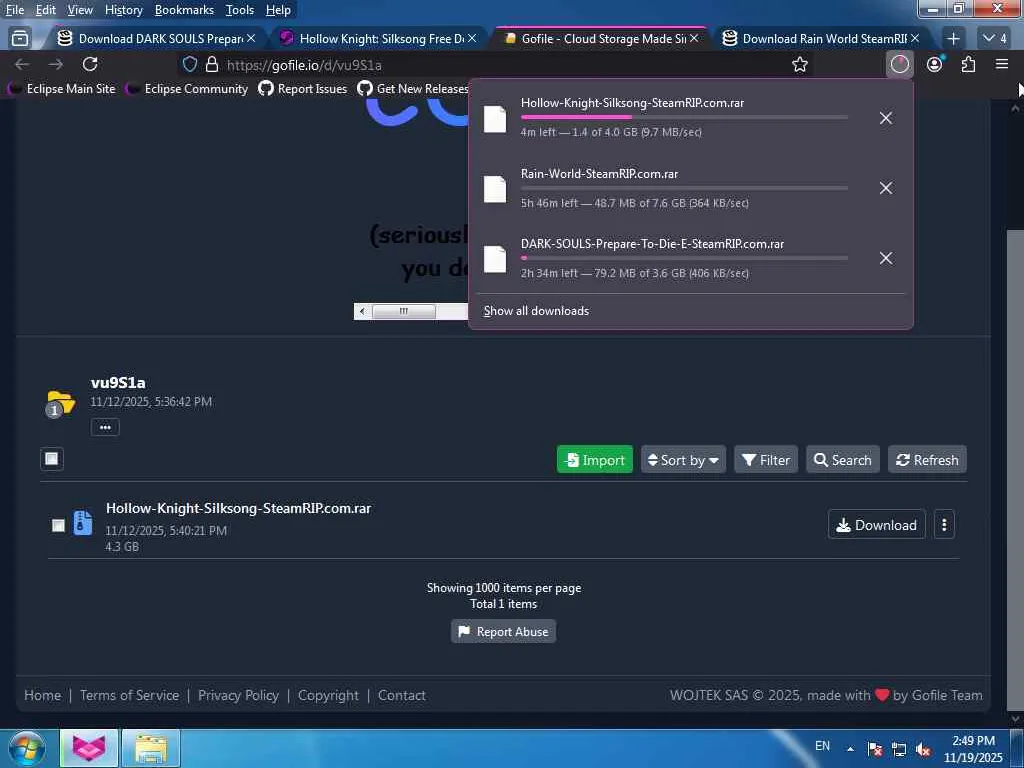The height and width of the screenshot is (768, 1024).
Task: Open the Home footer link
Action: click(x=42, y=696)
